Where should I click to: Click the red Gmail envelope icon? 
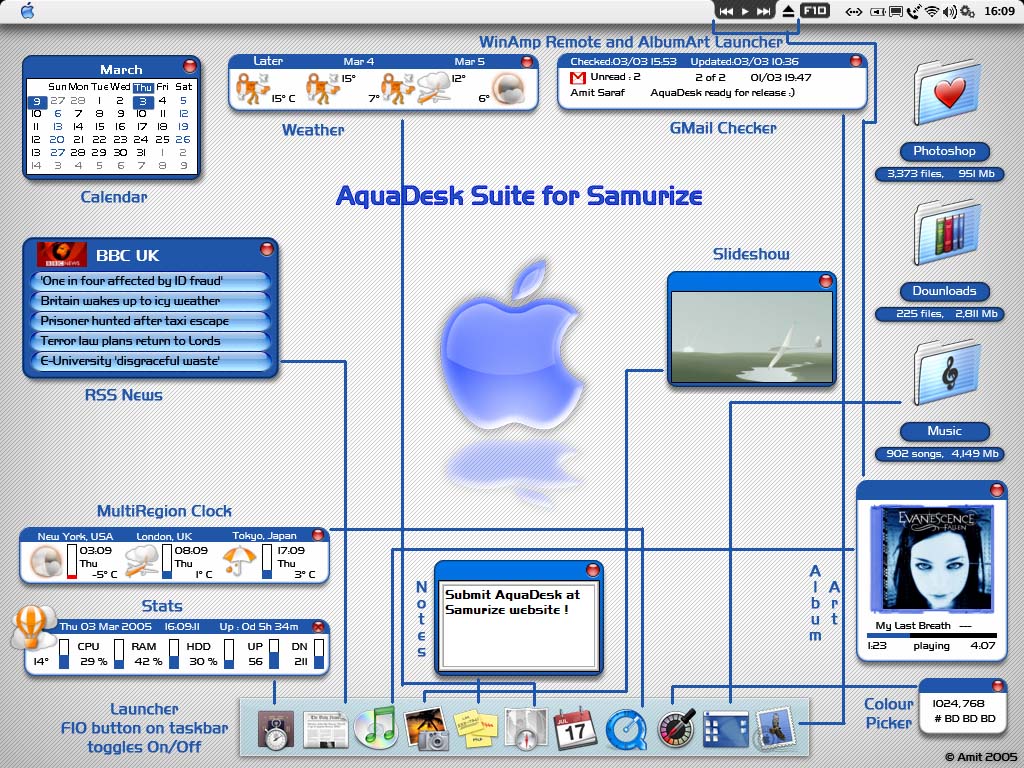577,78
